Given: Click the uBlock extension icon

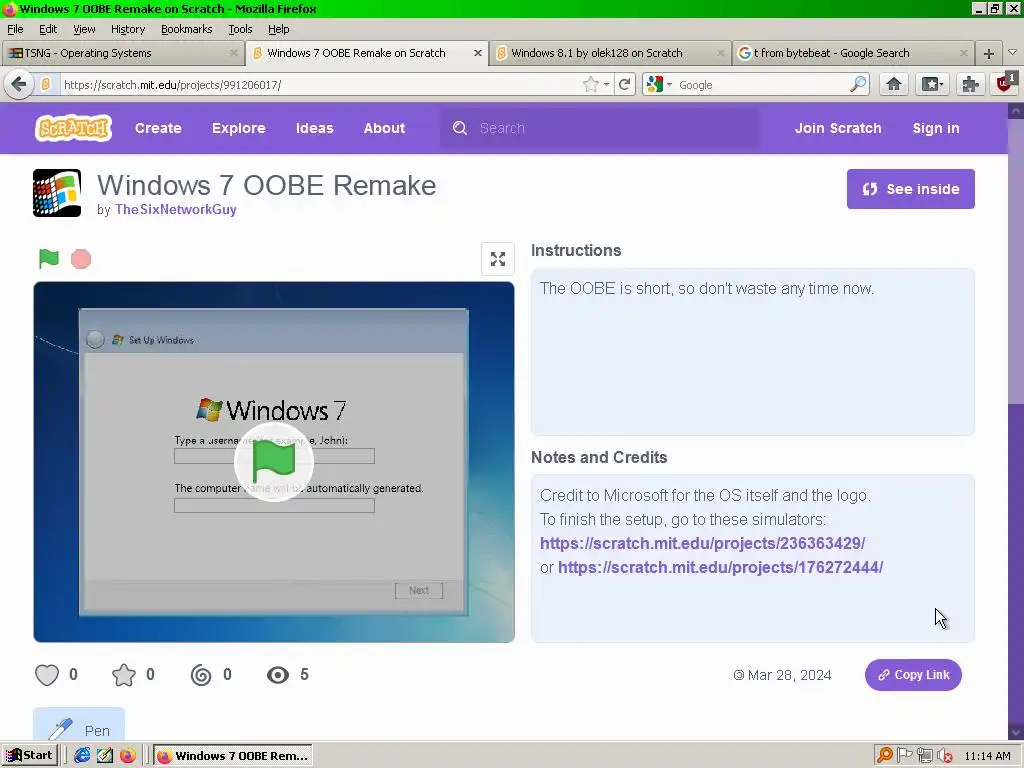Looking at the screenshot, I should (1005, 84).
